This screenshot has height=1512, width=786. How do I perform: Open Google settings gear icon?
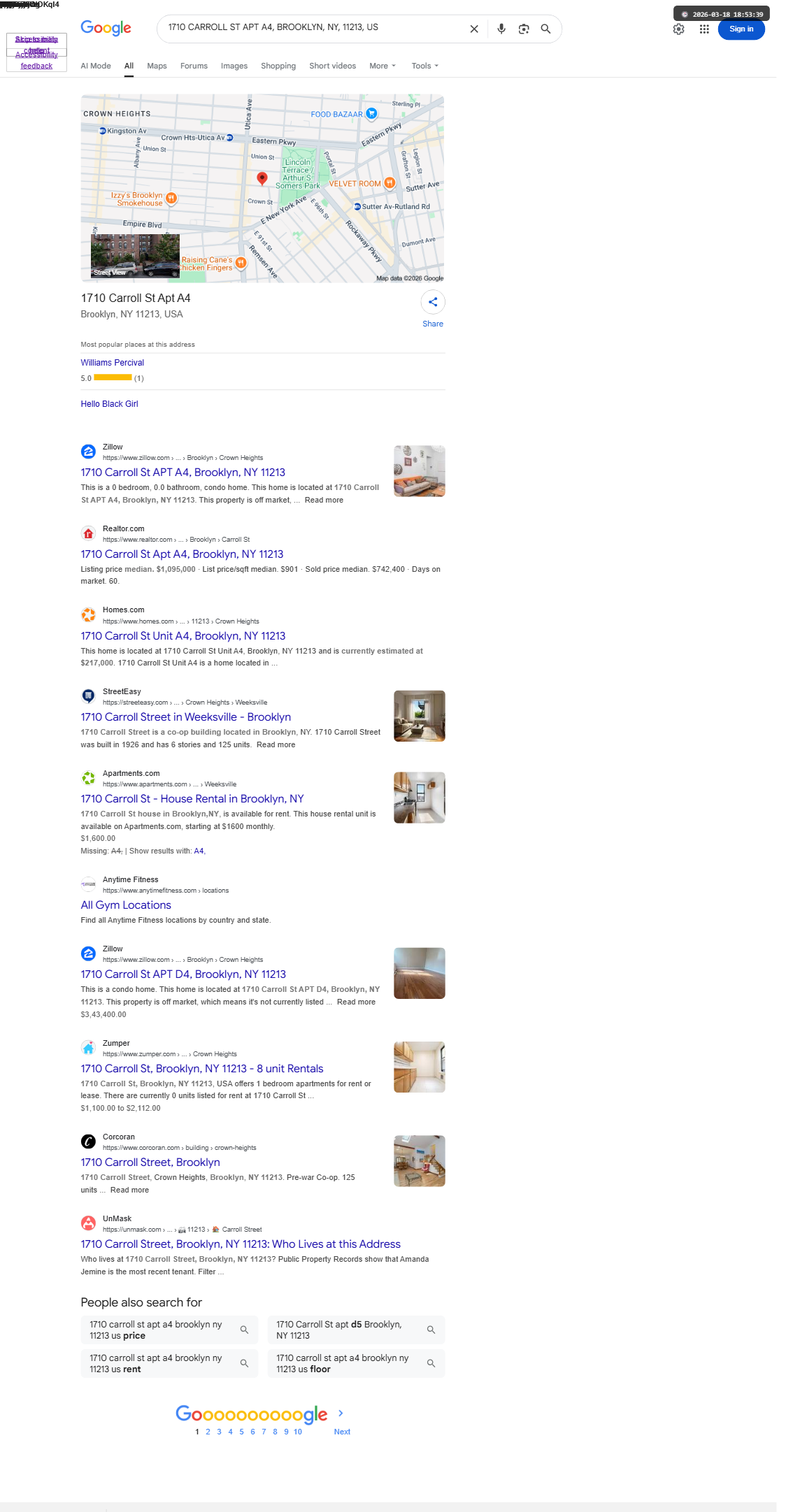(678, 29)
